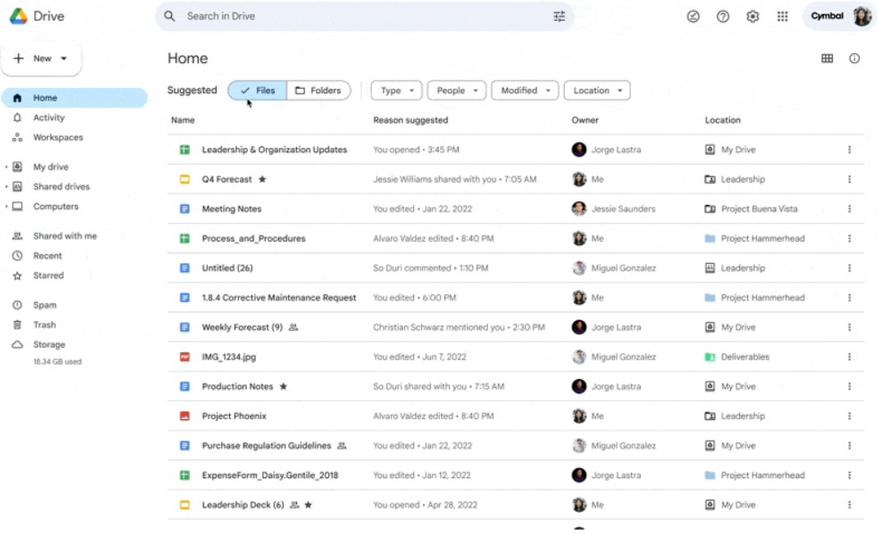Image resolution: width=877 pixels, height=534 pixels.
Task: Click the Search in Drive field
Action: pyautogui.click(x=360, y=16)
